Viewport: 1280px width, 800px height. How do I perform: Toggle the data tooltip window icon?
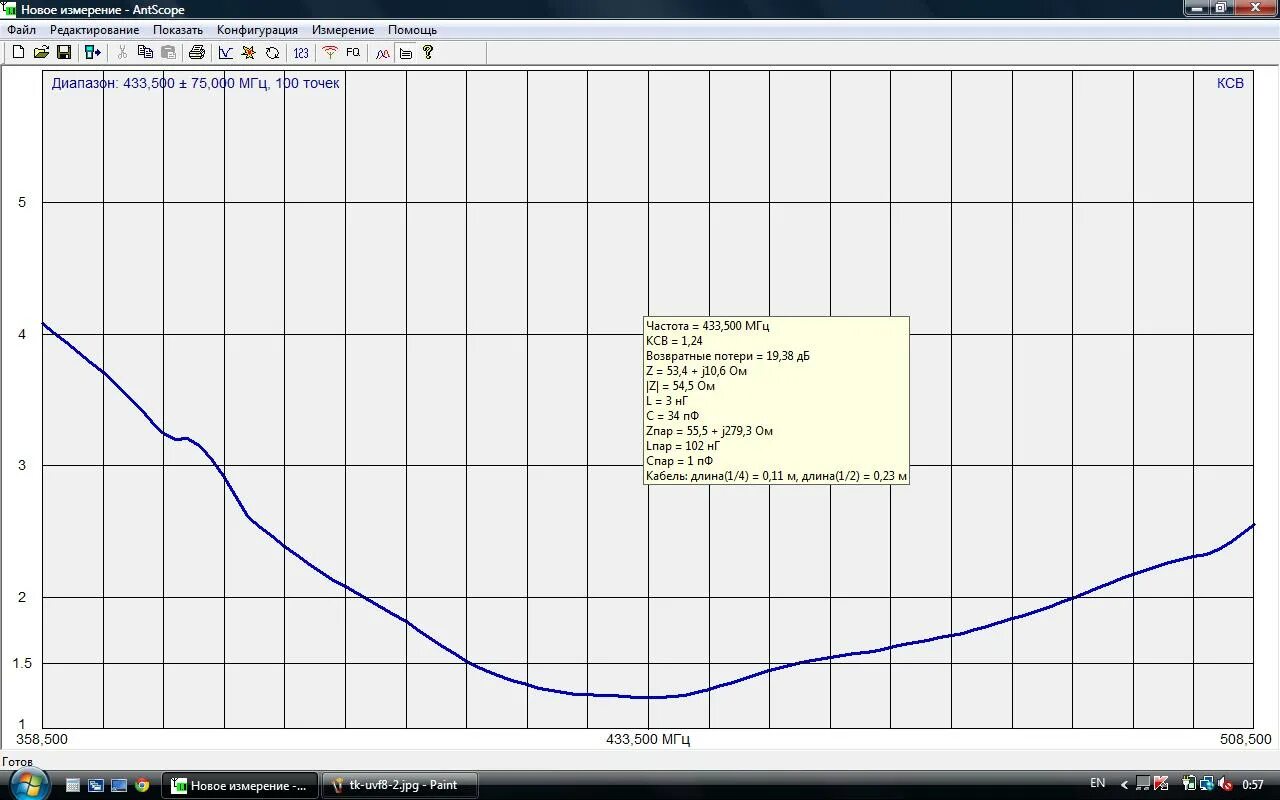pyautogui.click(x=405, y=52)
